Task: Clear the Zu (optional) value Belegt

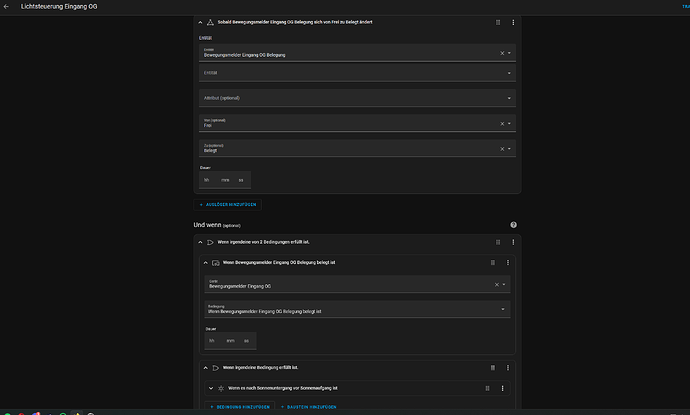Action: coord(502,149)
